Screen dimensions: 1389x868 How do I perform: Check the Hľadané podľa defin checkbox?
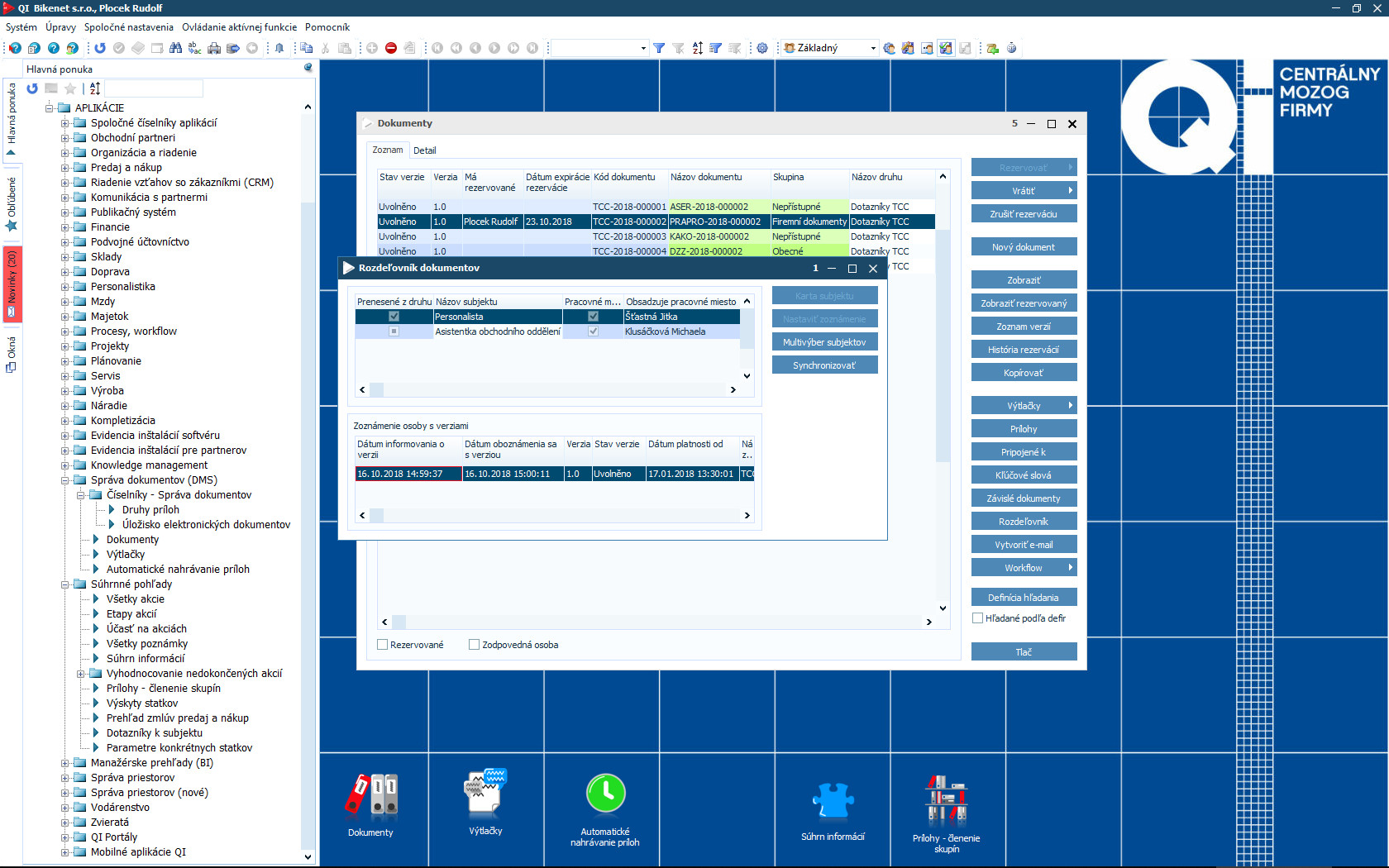977,618
